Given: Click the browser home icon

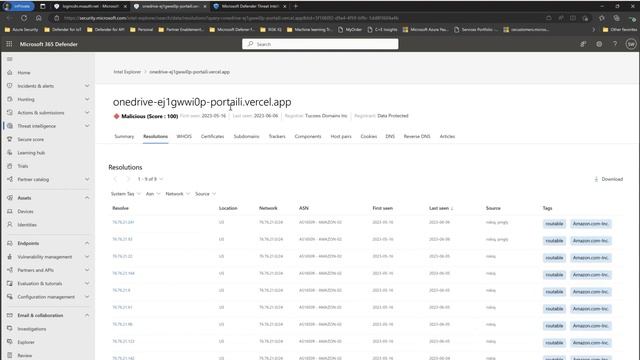Looking at the screenshot, I should coord(38,18).
